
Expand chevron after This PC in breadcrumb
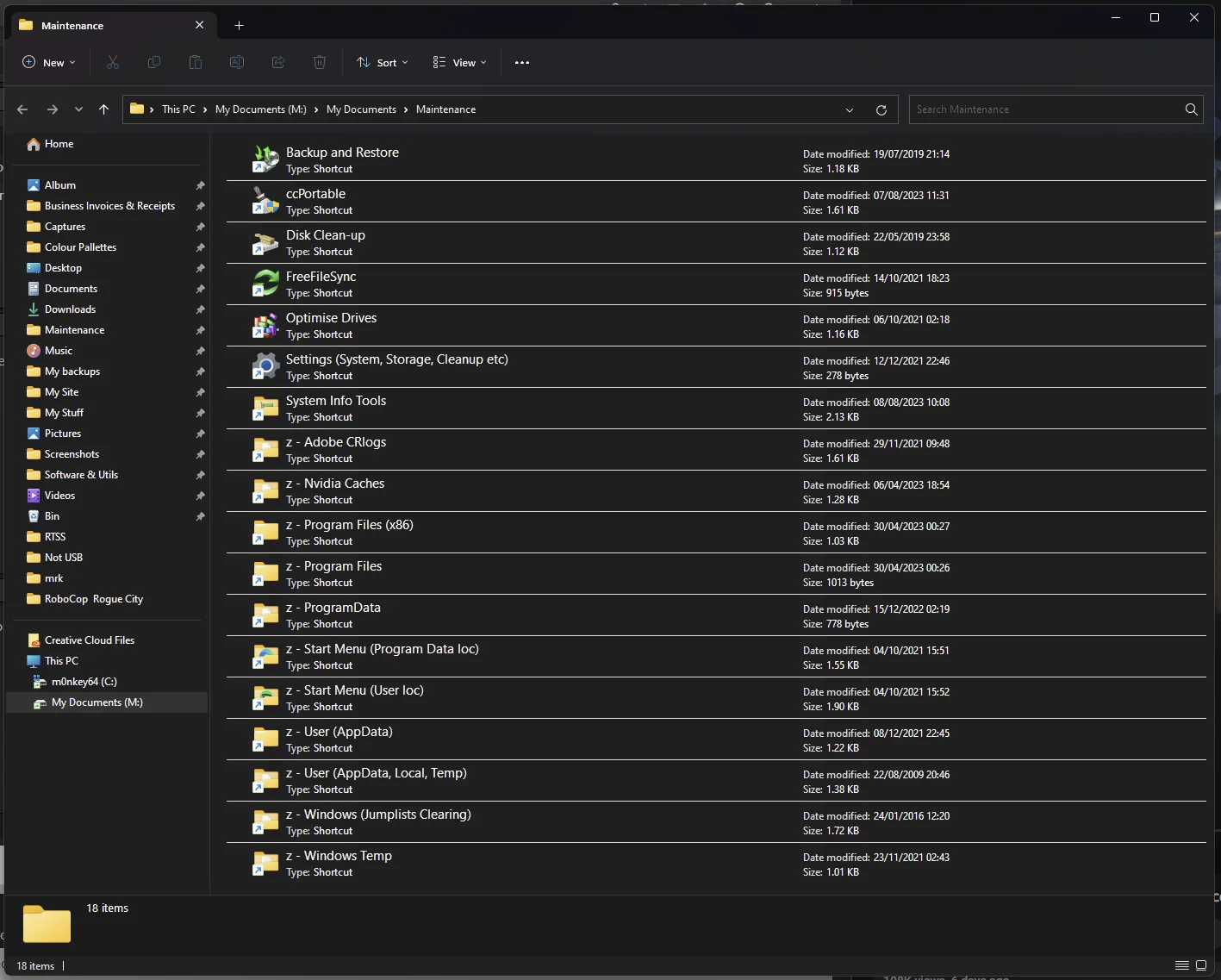(205, 109)
